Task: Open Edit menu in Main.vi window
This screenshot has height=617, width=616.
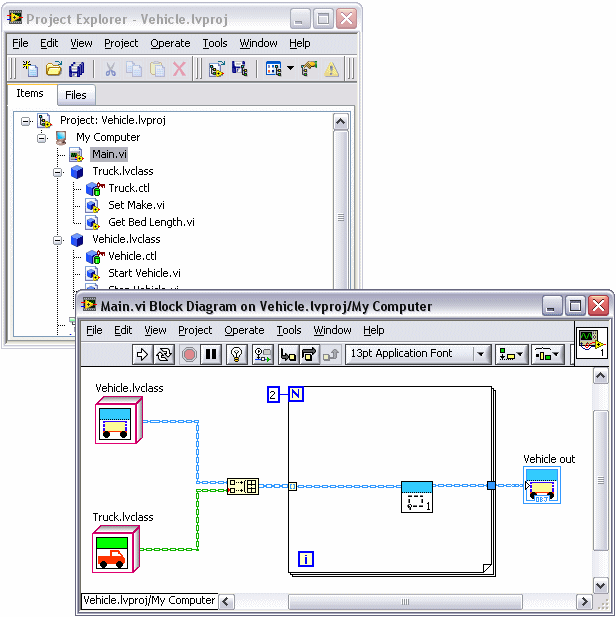Action: [123, 330]
